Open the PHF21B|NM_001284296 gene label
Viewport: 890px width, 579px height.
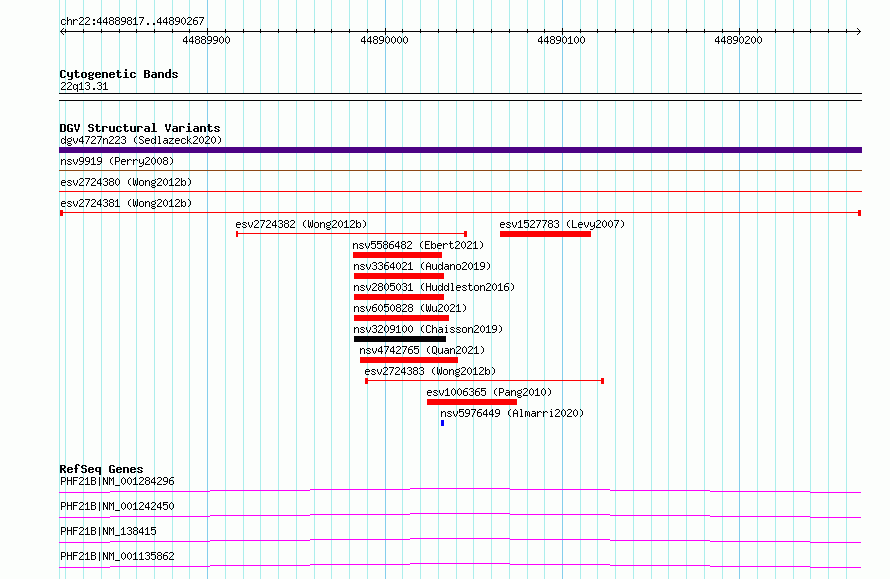pos(117,481)
